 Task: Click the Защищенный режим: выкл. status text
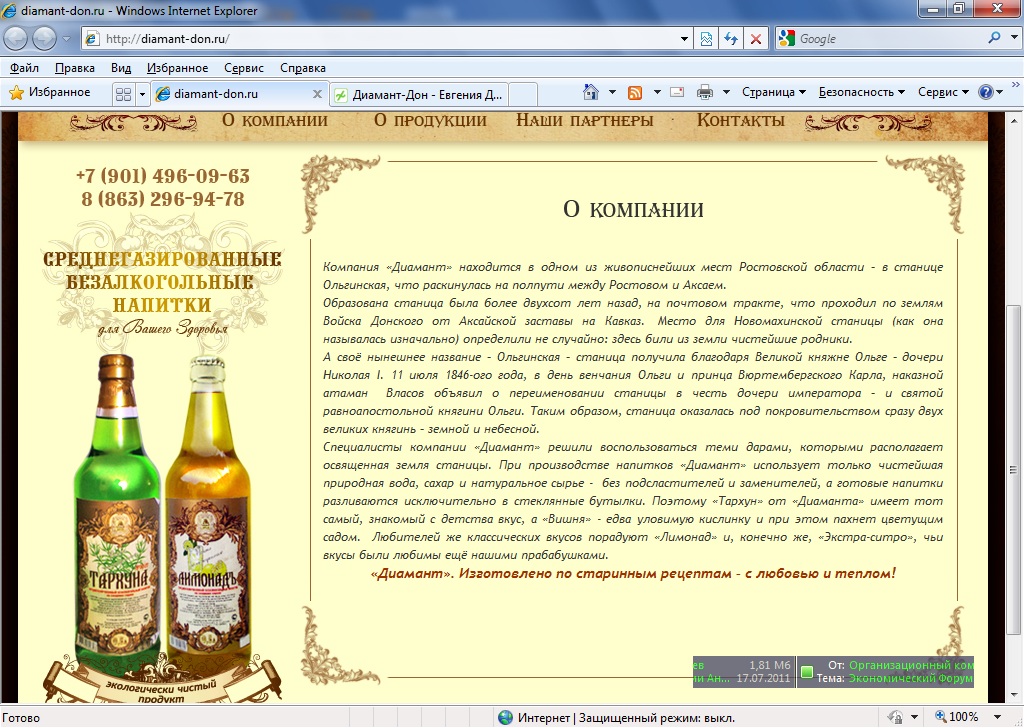point(657,718)
